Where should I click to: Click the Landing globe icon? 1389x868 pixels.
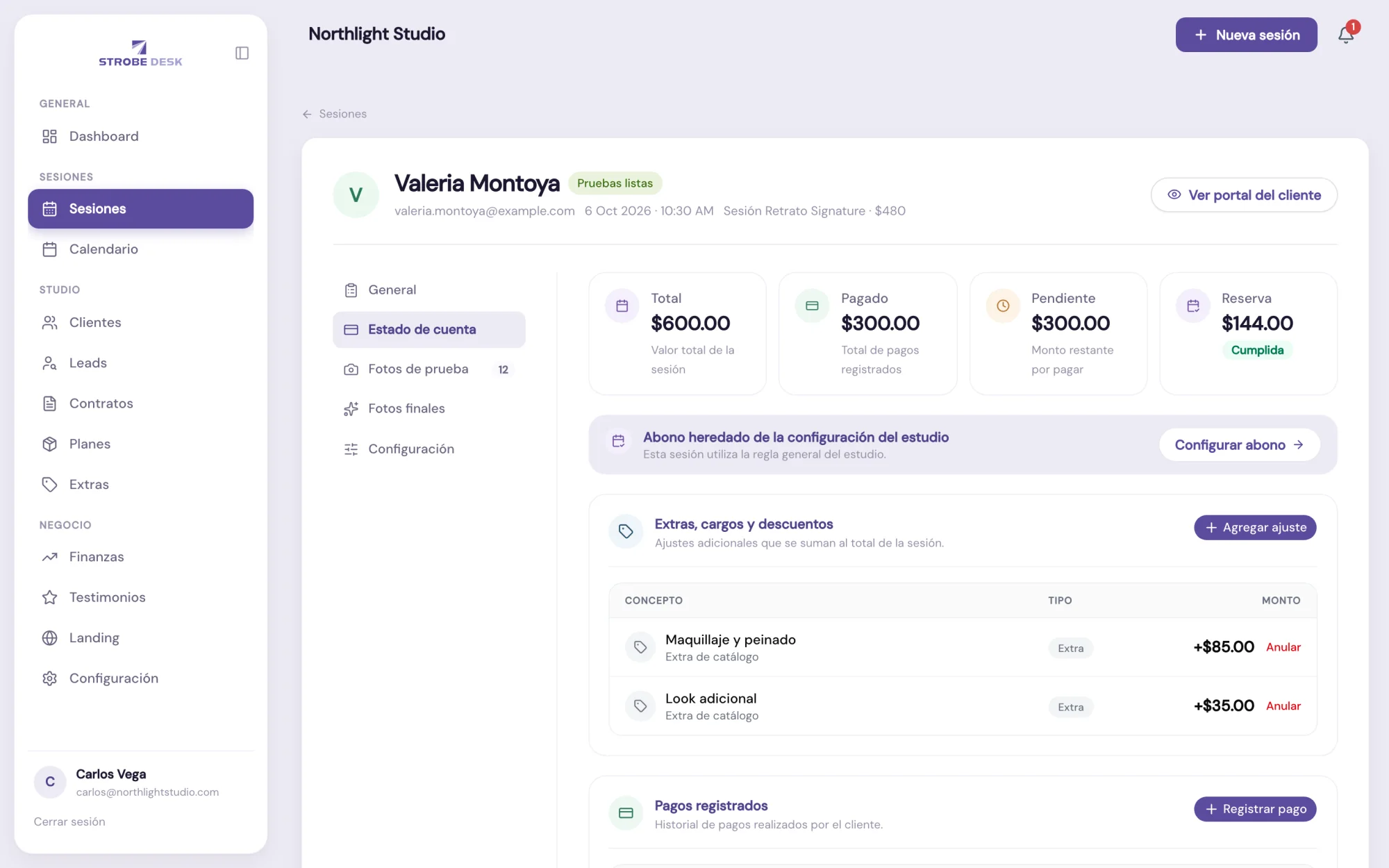(49, 637)
